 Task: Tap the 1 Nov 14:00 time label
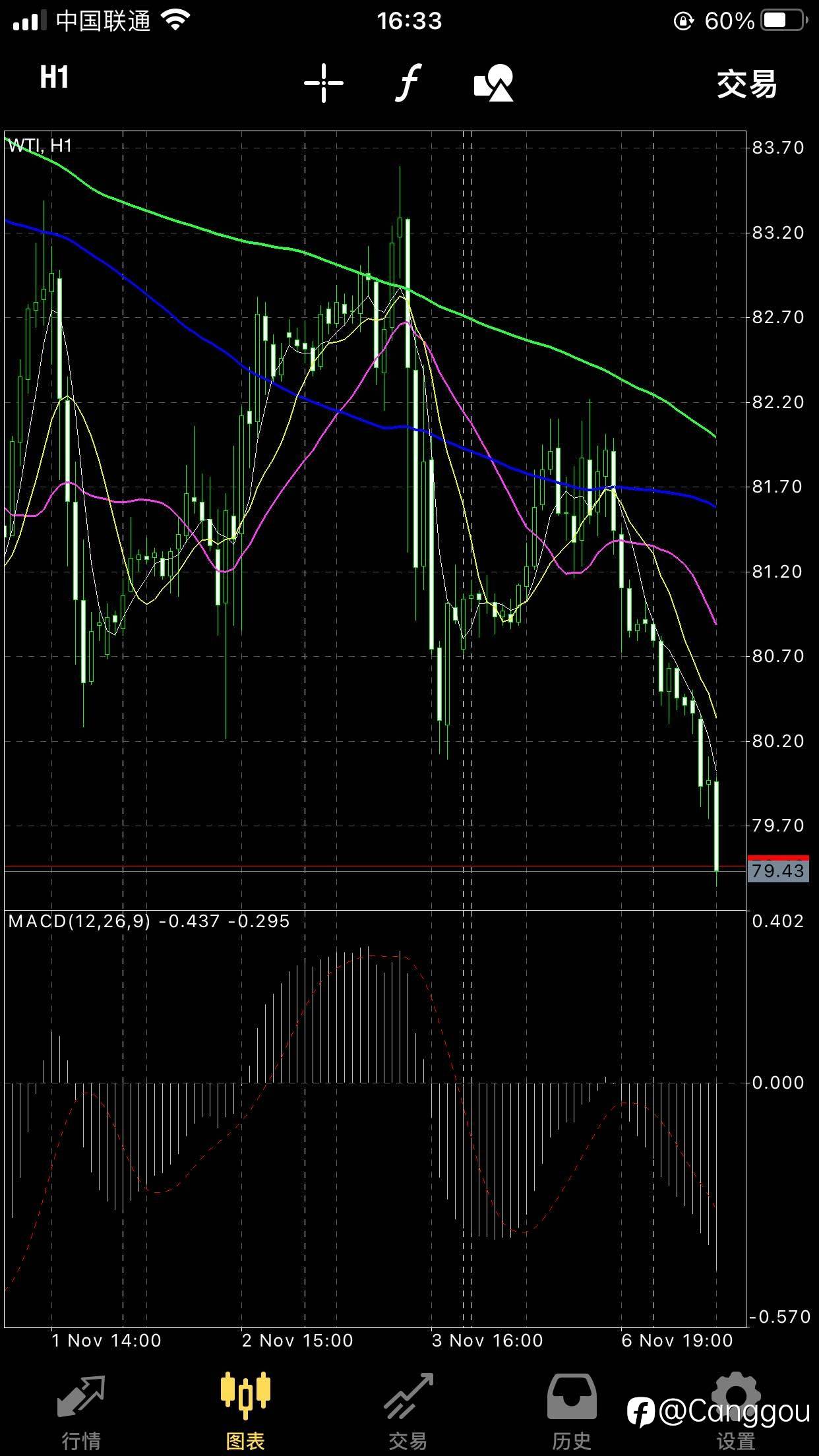tap(106, 1341)
